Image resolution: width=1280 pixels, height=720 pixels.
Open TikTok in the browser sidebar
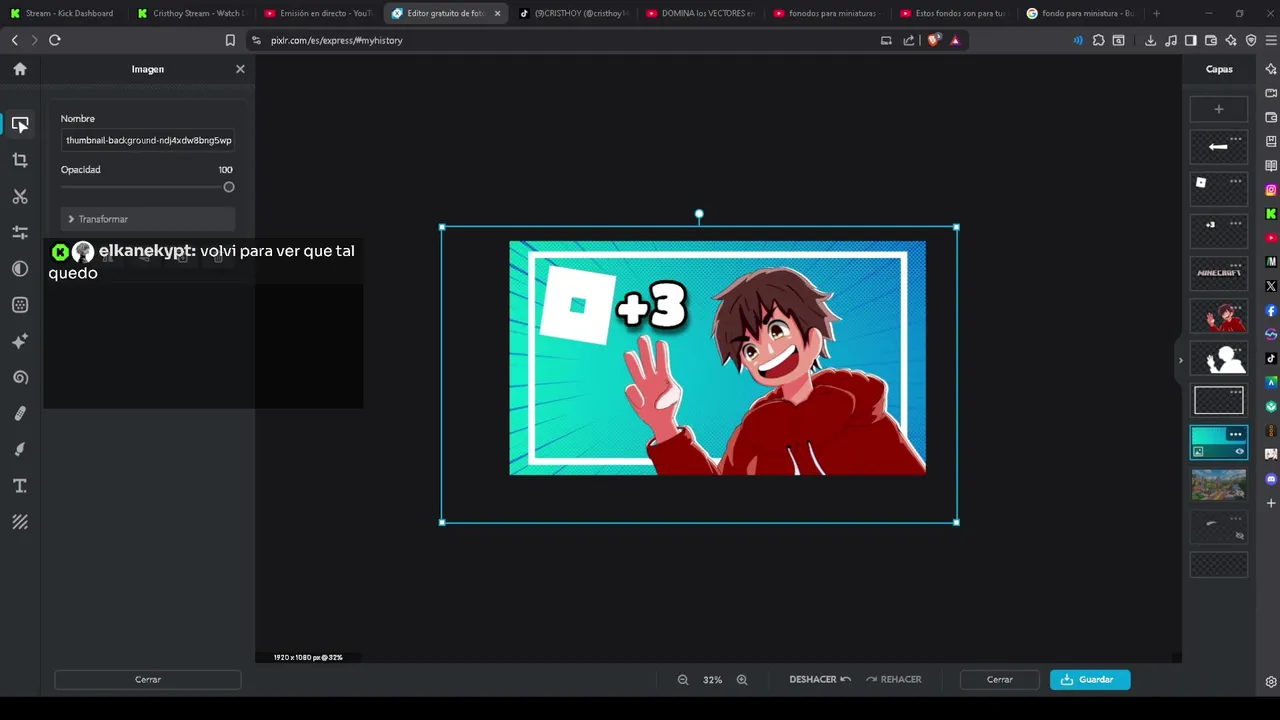pyautogui.click(x=1271, y=358)
